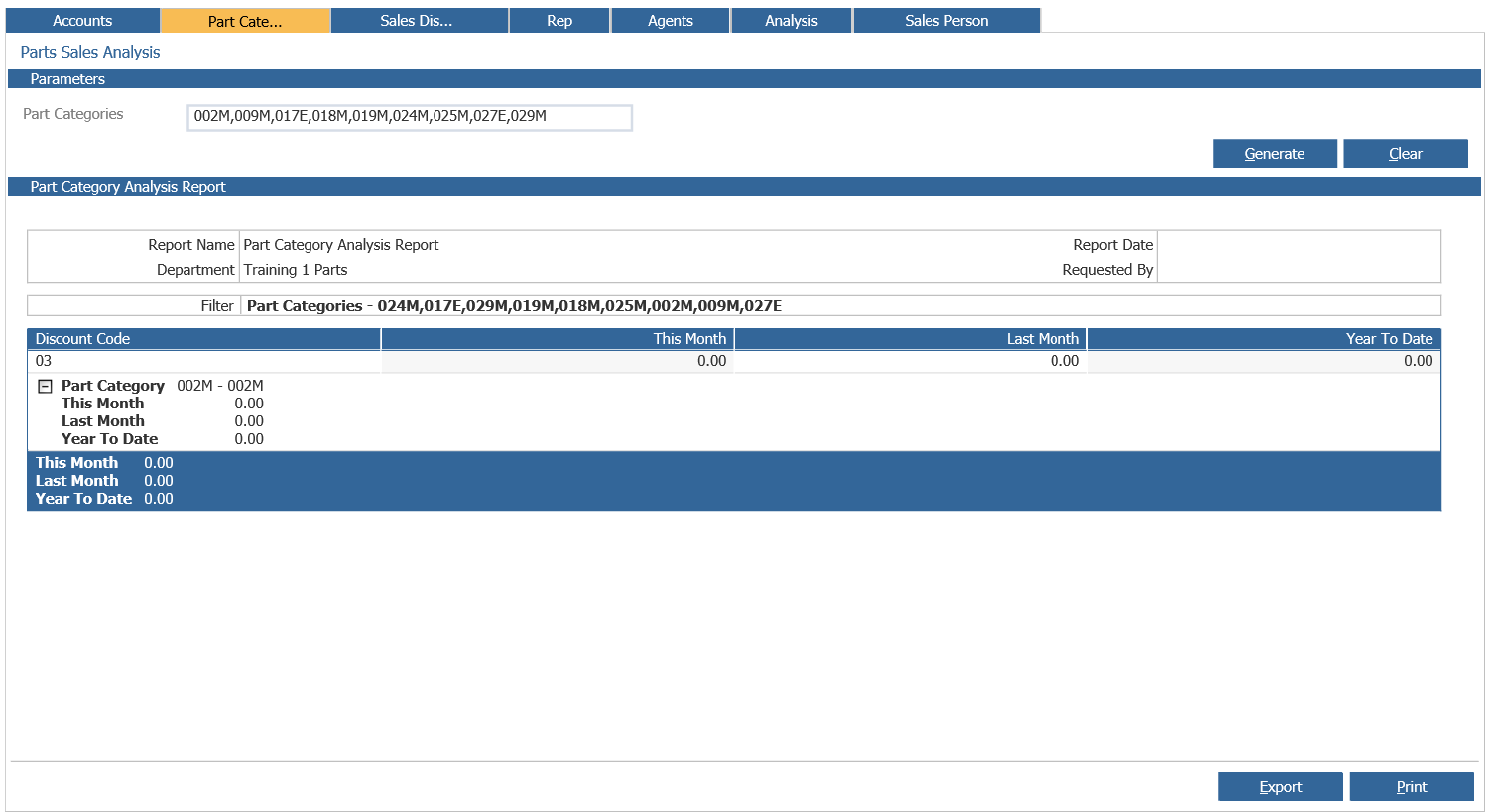Click the Part Categories input field
Image resolution: width=1490 pixels, height=812 pixels.
(409, 117)
